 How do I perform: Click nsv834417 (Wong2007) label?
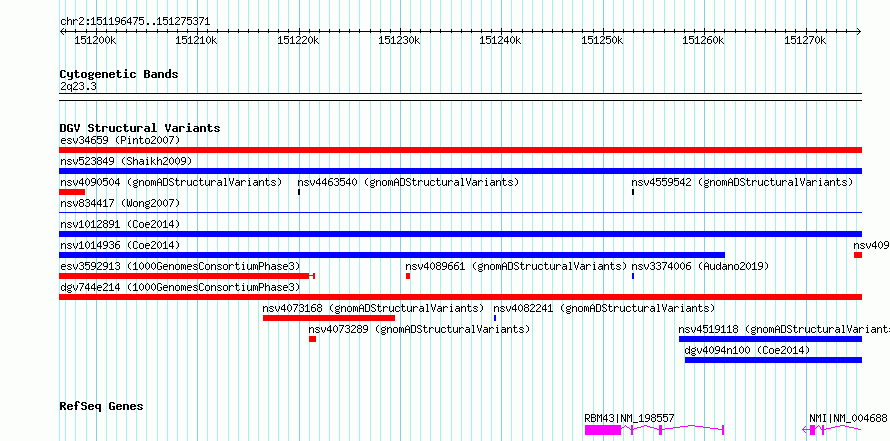(x=120, y=203)
